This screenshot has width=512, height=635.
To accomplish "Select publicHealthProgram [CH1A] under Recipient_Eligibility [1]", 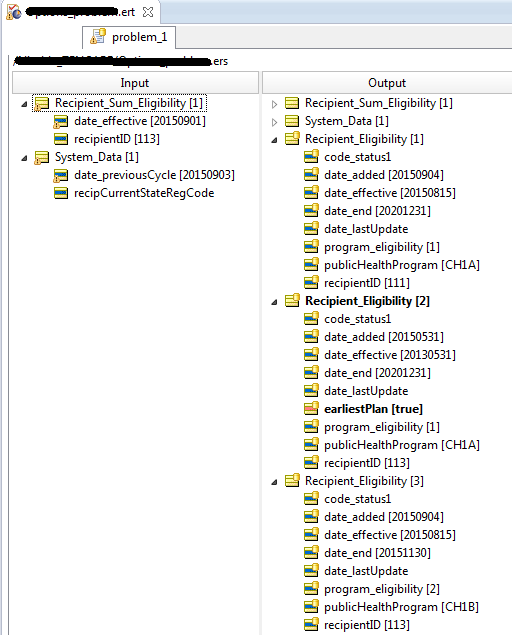I will [401, 265].
